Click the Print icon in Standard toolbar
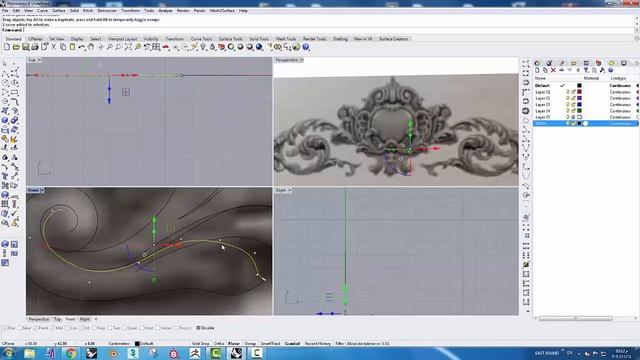Image resolution: width=640 pixels, height=360 pixels. 35,47
